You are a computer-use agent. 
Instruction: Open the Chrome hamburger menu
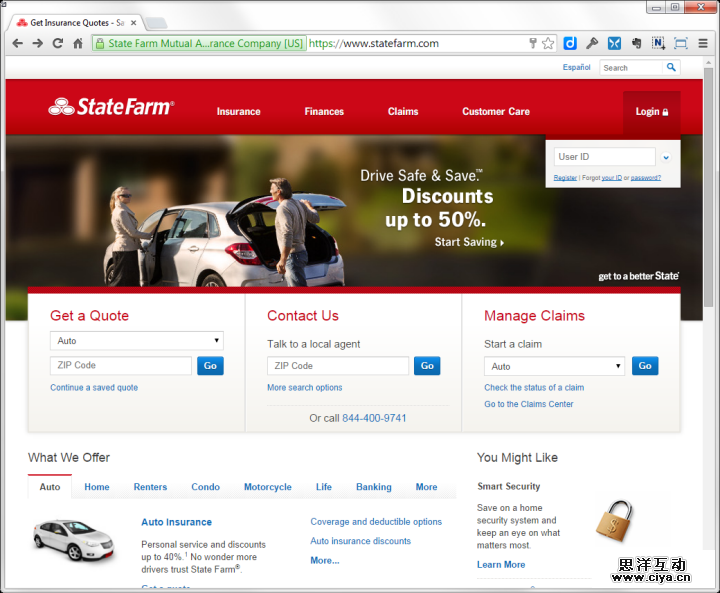[703, 44]
